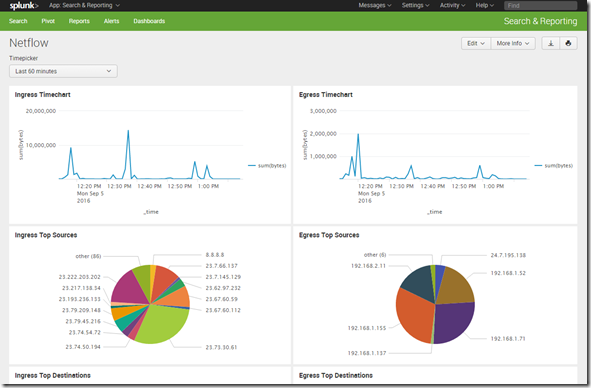Click the 23.79.209.148 label
Screen dimensions: 591x388
81,310
